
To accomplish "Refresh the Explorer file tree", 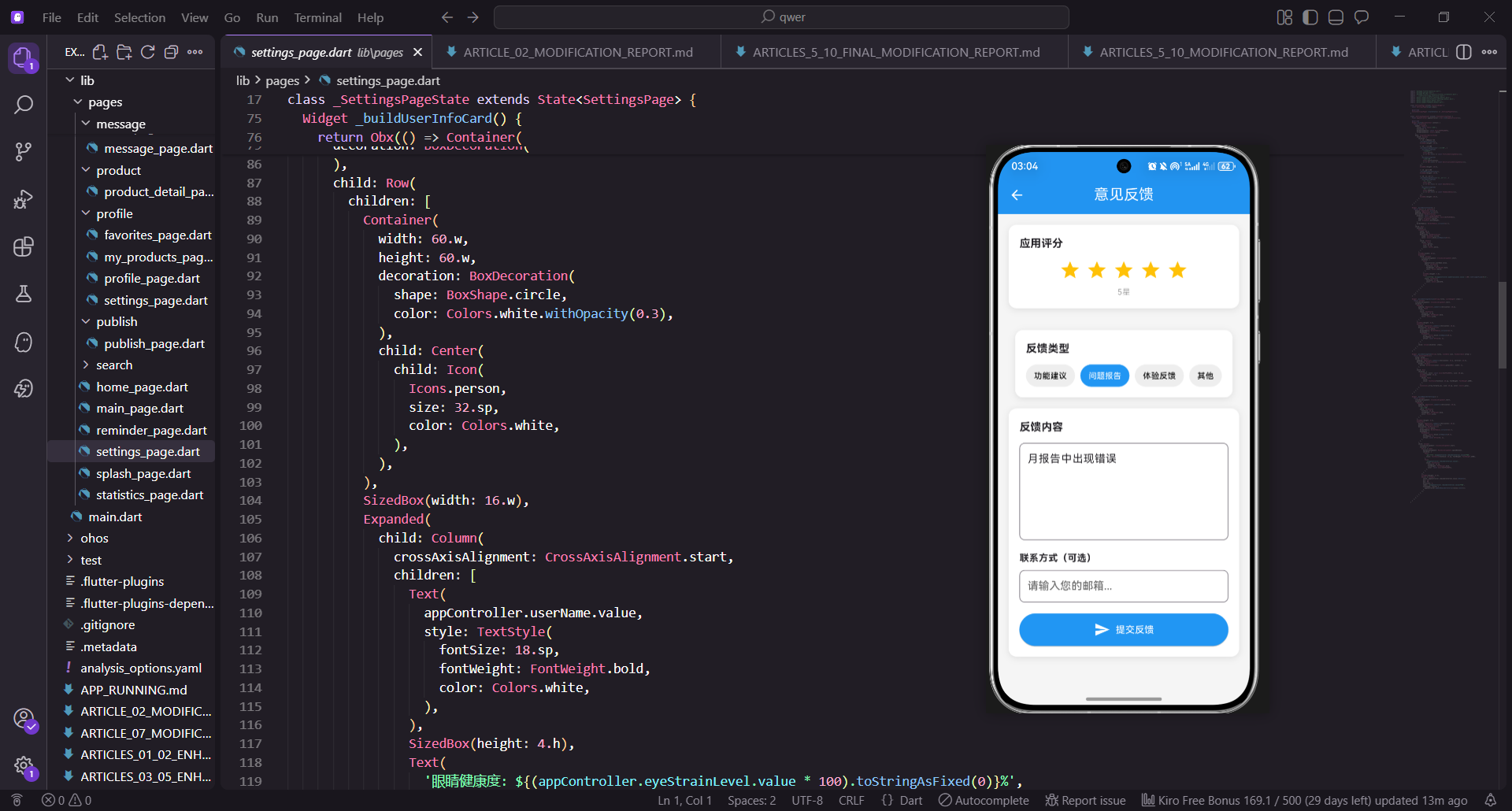I will coord(147,52).
